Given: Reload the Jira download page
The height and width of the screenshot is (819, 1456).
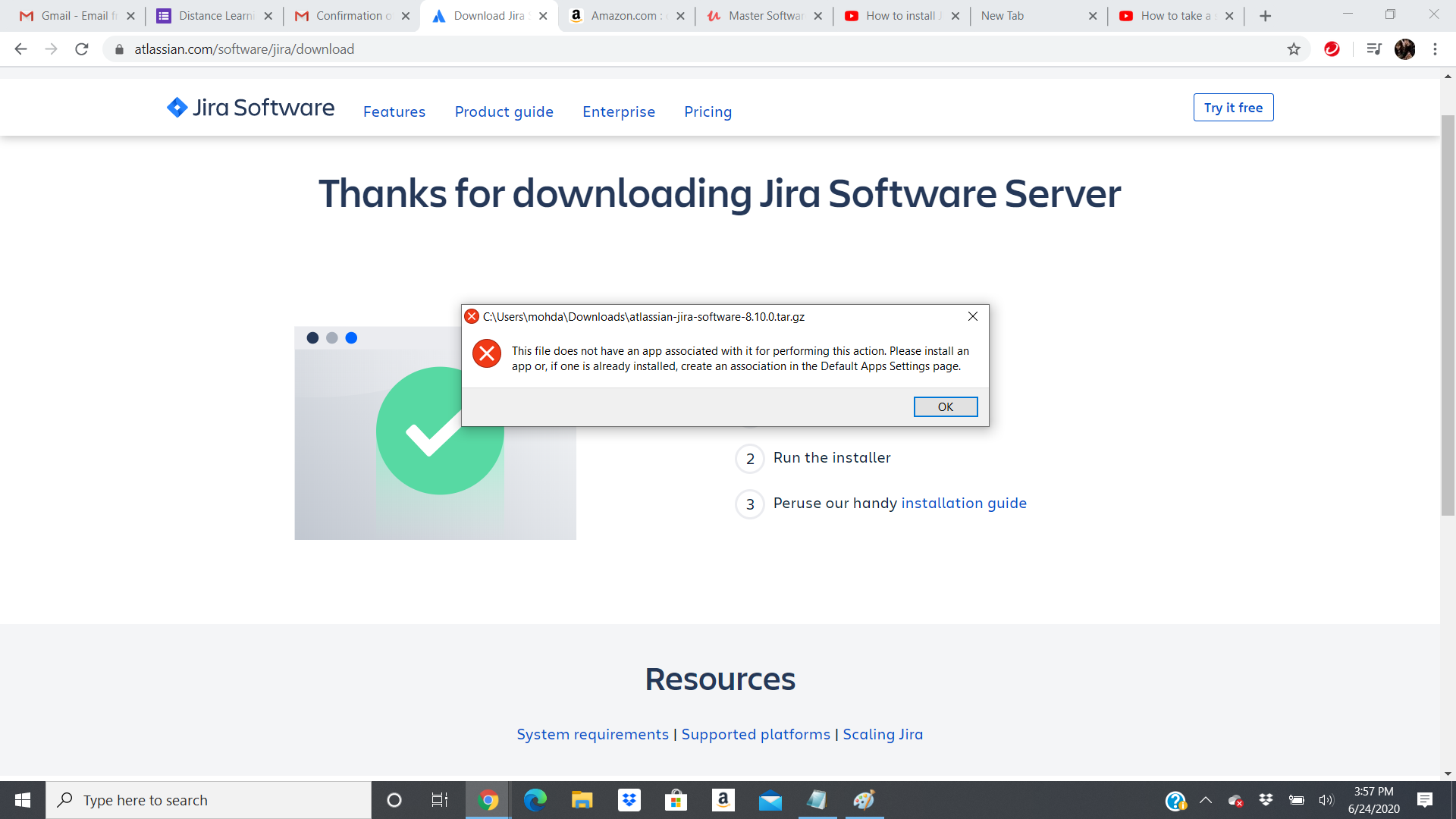Looking at the screenshot, I should pyautogui.click(x=82, y=49).
